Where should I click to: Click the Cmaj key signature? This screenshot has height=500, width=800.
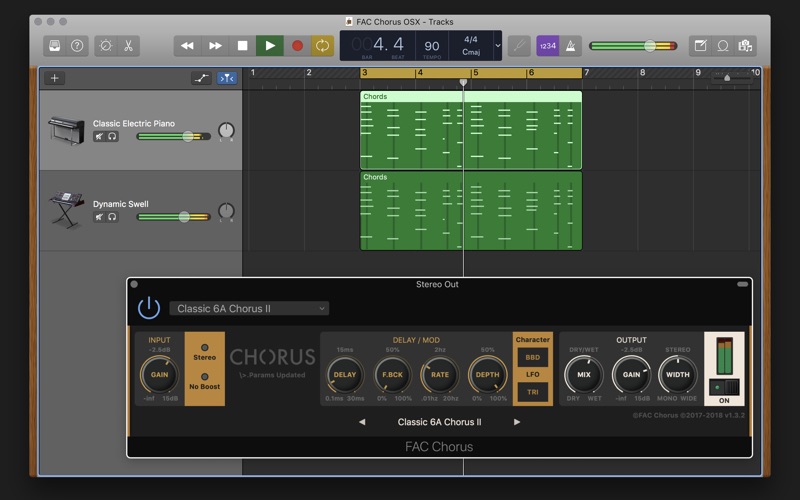tap(471, 52)
